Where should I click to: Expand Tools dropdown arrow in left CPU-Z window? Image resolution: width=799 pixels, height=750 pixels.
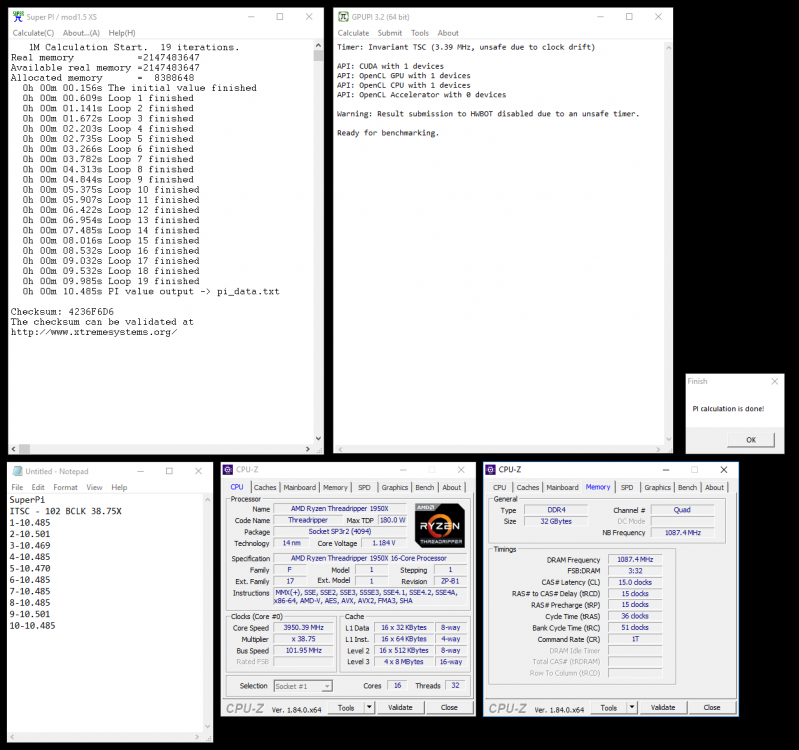click(369, 708)
